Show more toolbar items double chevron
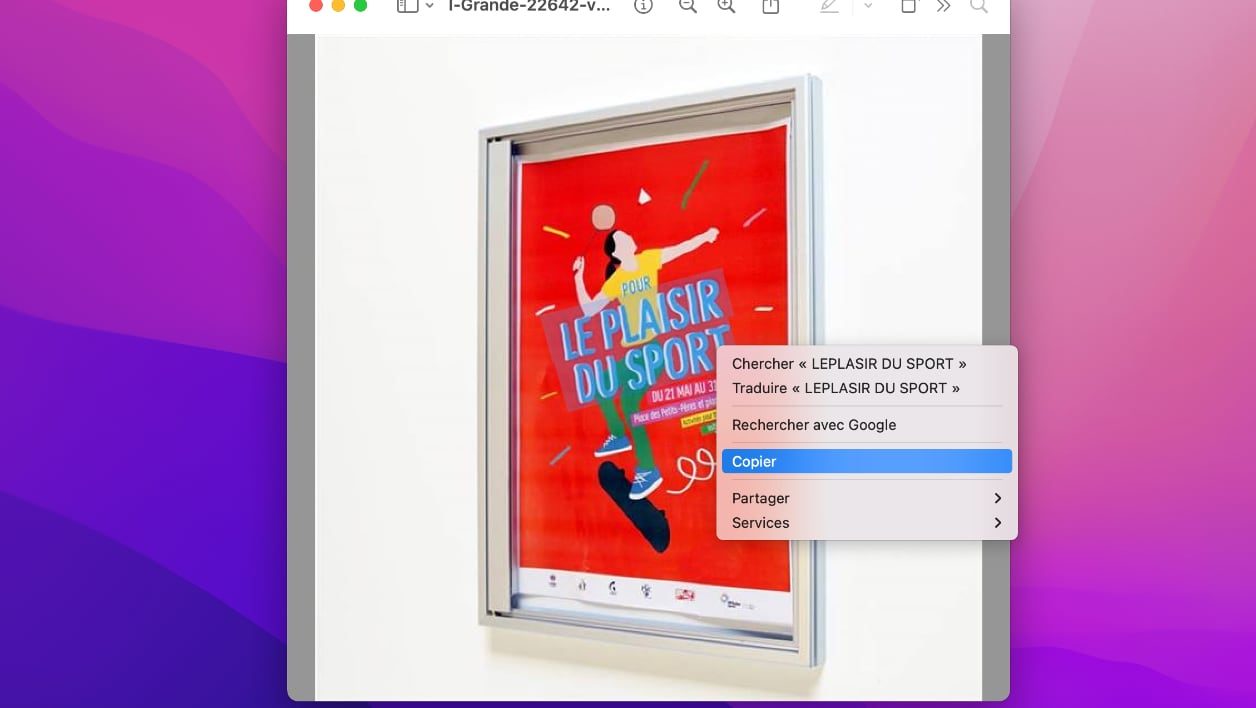 943,6
